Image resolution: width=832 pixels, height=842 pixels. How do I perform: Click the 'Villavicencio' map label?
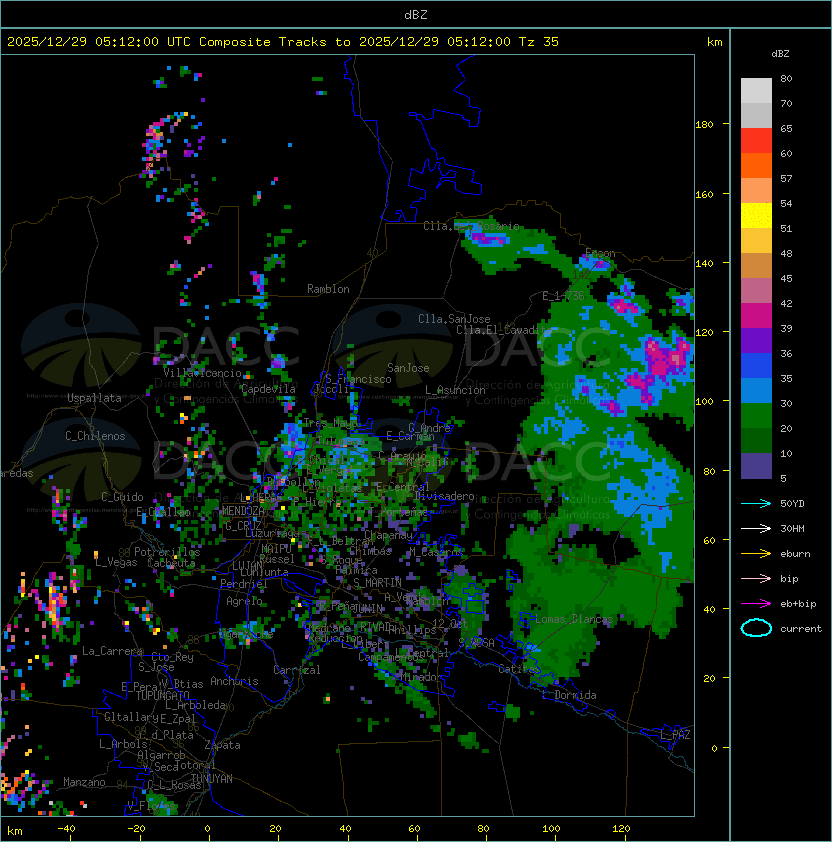pyautogui.click(x=202, y=373)
